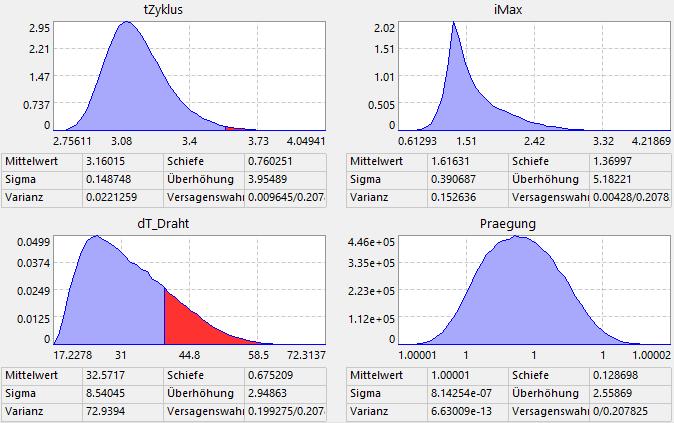Select the dT_Draht failure probability value 0.199275
674x423 pixels.
[283, 413]
